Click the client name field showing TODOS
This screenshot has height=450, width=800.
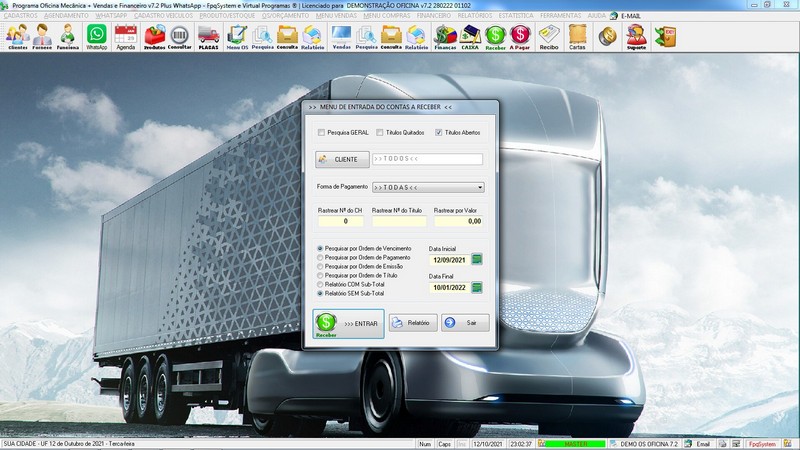pyautogui.click(x=427, y=159)
